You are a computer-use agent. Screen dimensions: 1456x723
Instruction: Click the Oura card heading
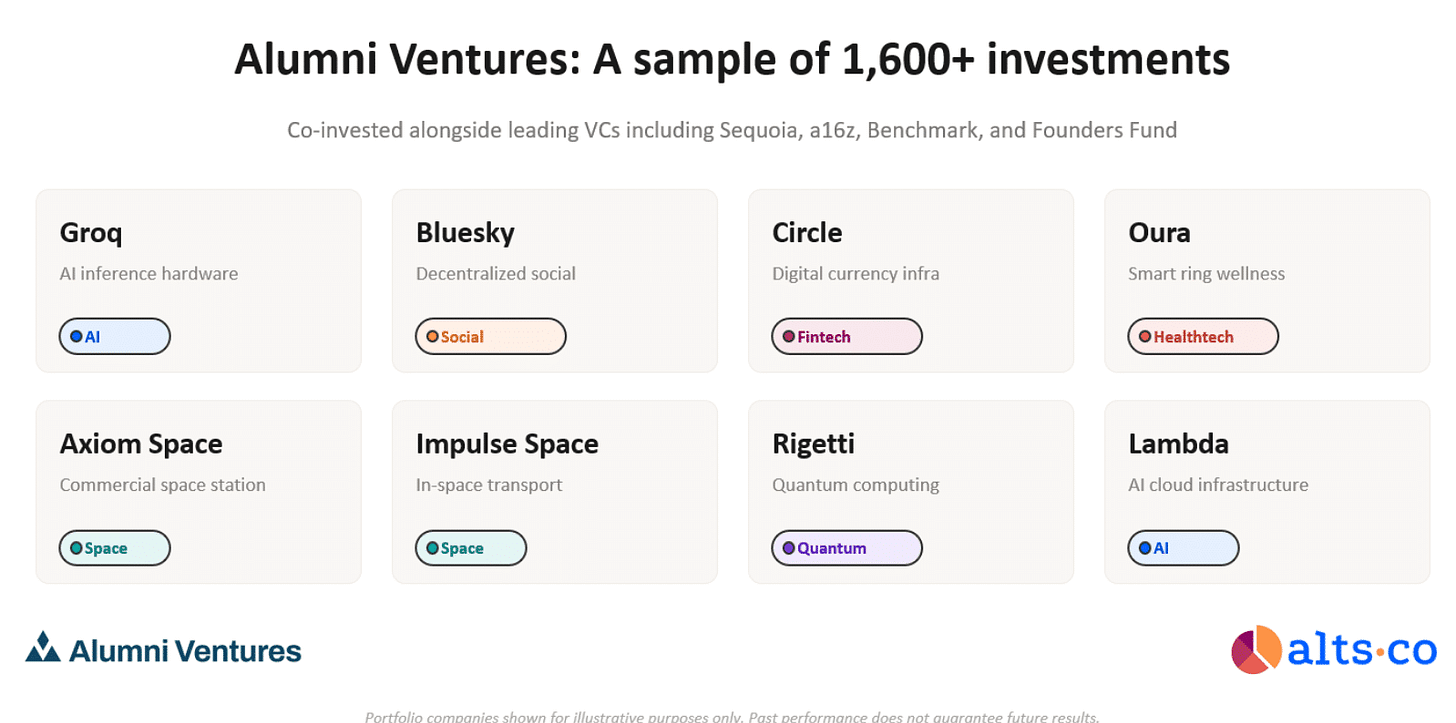click(1159, 233)
